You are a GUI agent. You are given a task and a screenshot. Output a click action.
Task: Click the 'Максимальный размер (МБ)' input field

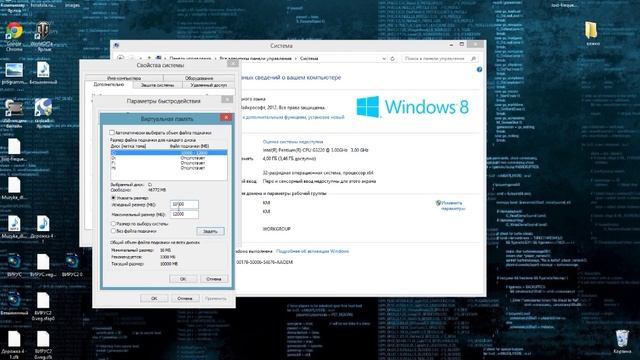[184, 214]
